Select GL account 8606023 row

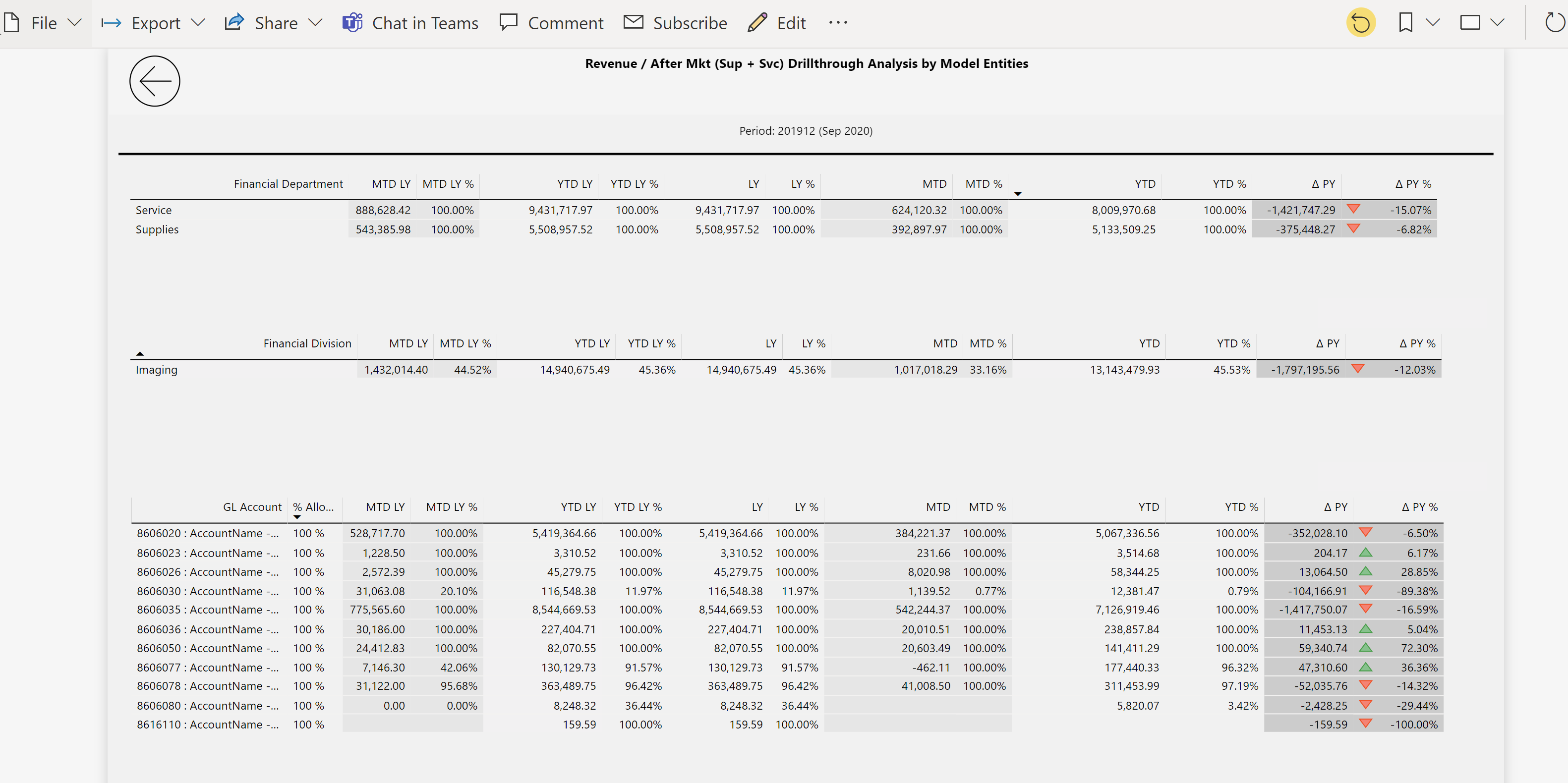pos(787,553)
